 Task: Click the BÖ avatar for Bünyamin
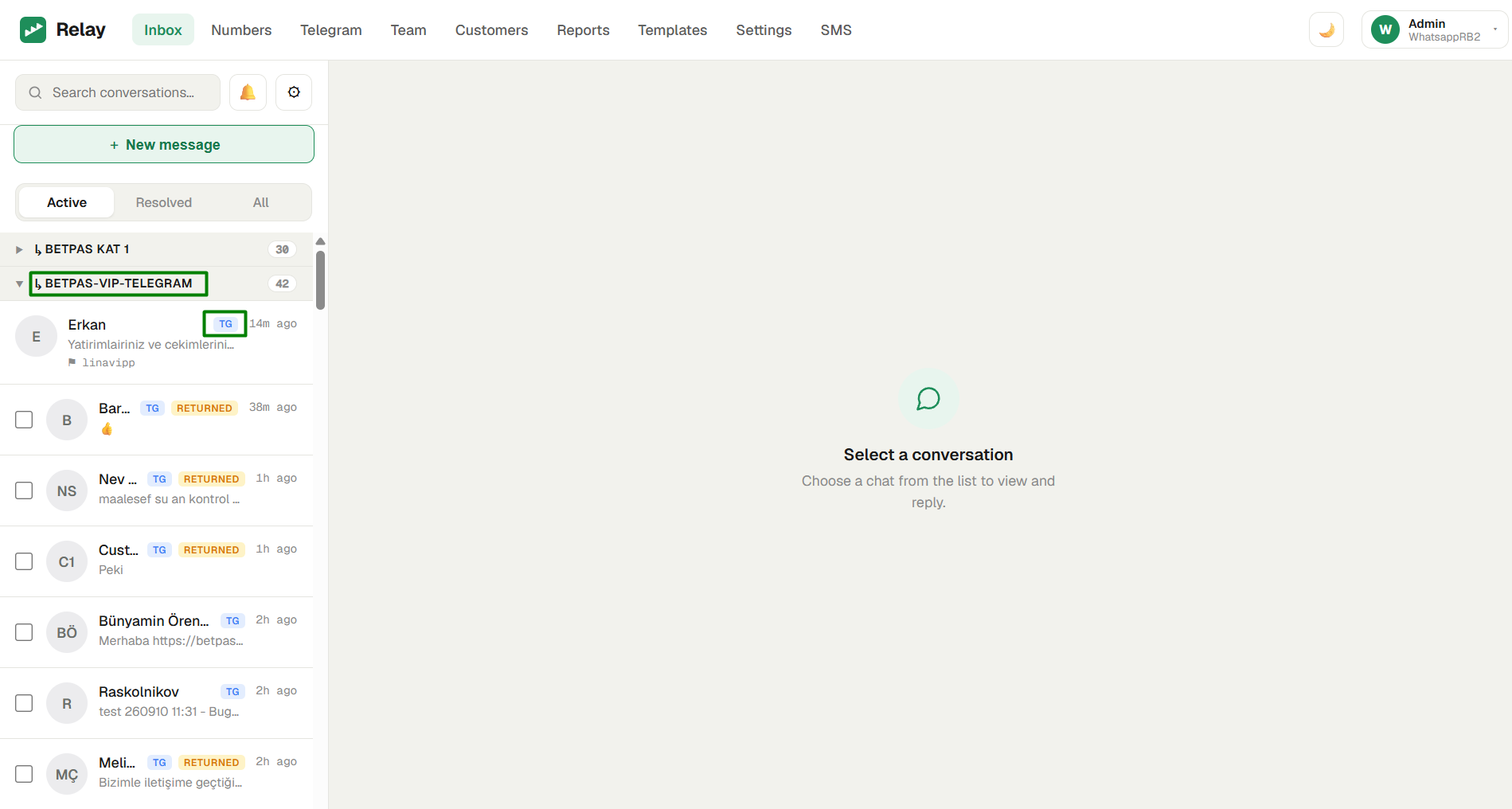pos(67,632)
